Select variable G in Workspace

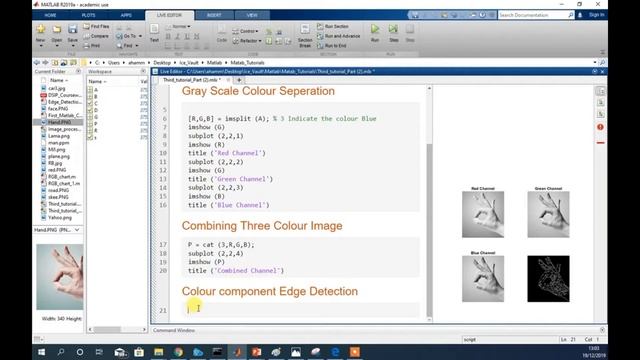coord(96,117)
